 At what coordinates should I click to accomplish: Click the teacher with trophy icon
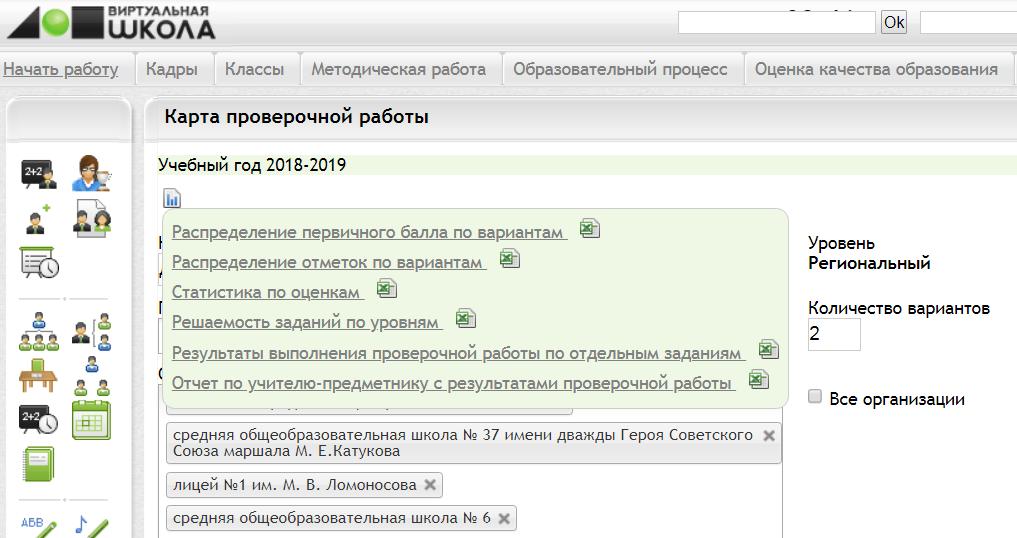pyautogui.click(x=91, y=174)
